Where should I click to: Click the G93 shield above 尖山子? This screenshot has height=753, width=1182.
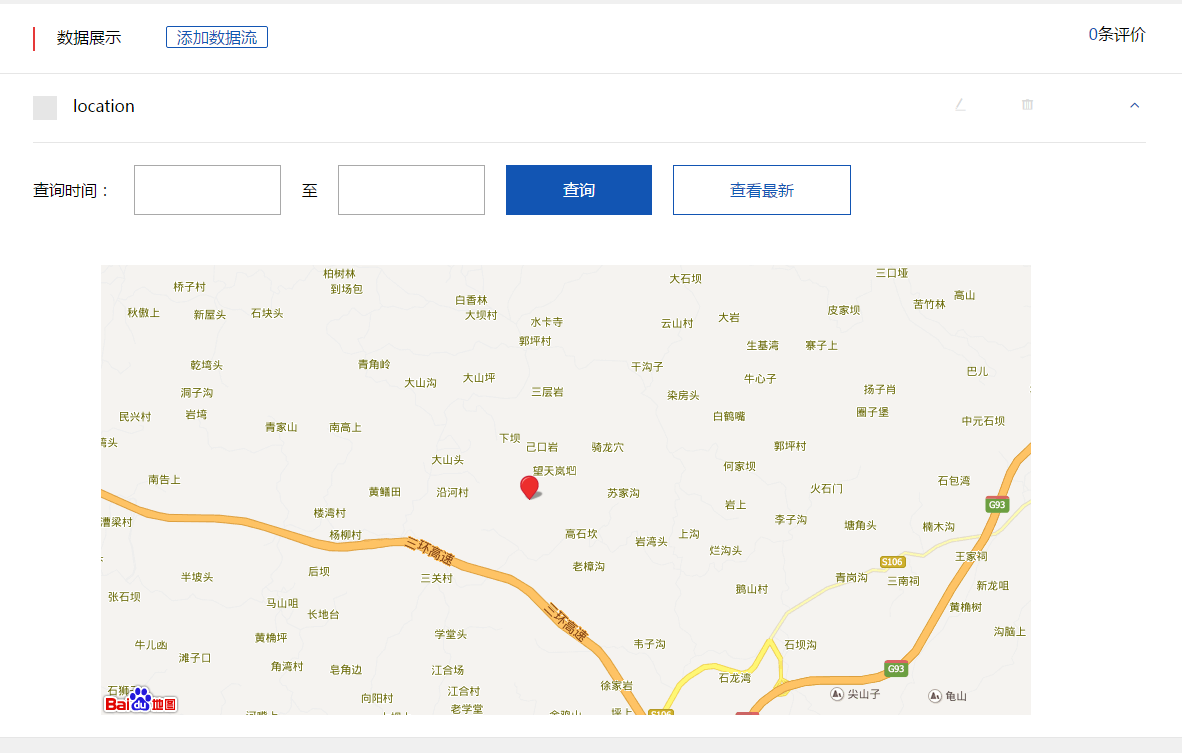click(895, 668)
